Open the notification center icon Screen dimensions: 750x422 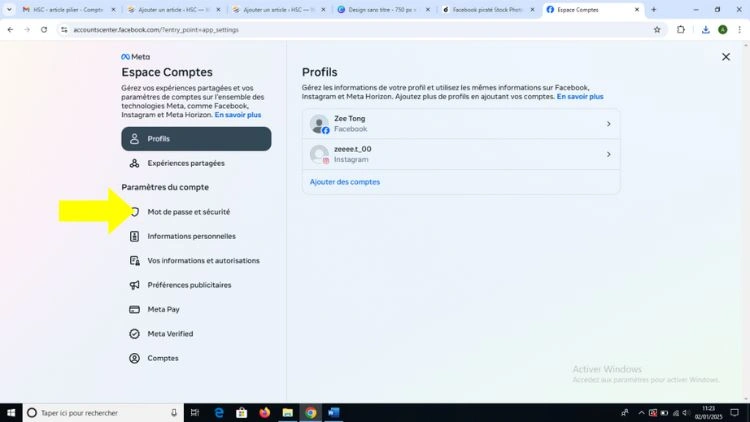point(734,412)
